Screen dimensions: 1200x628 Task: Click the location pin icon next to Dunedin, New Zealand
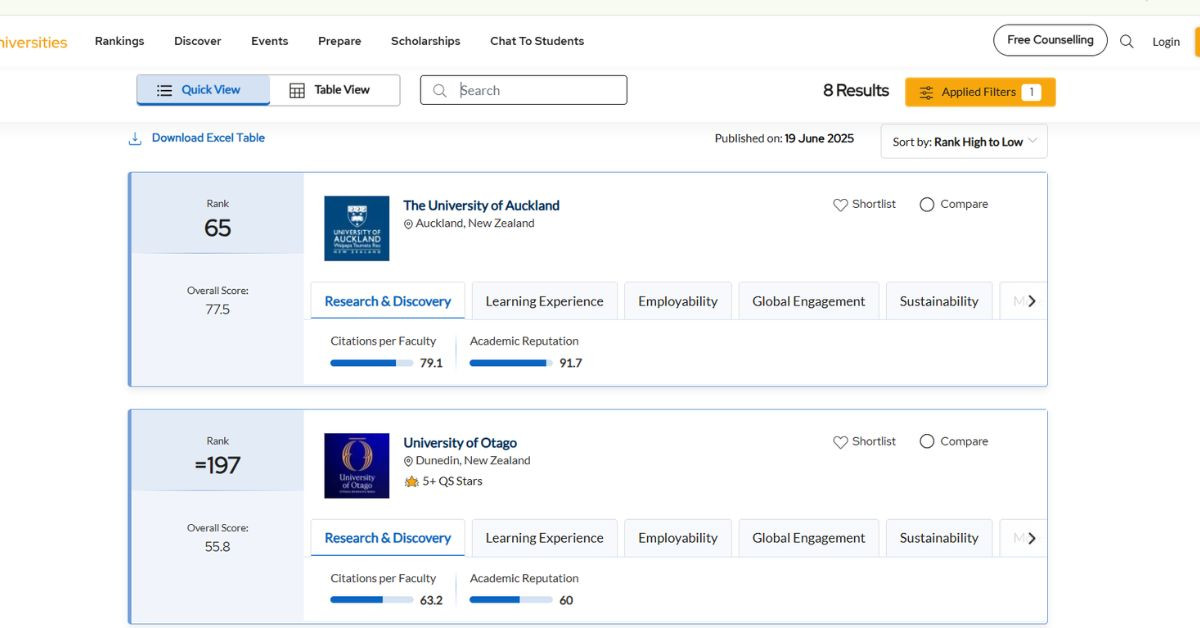tap(408, 461)
